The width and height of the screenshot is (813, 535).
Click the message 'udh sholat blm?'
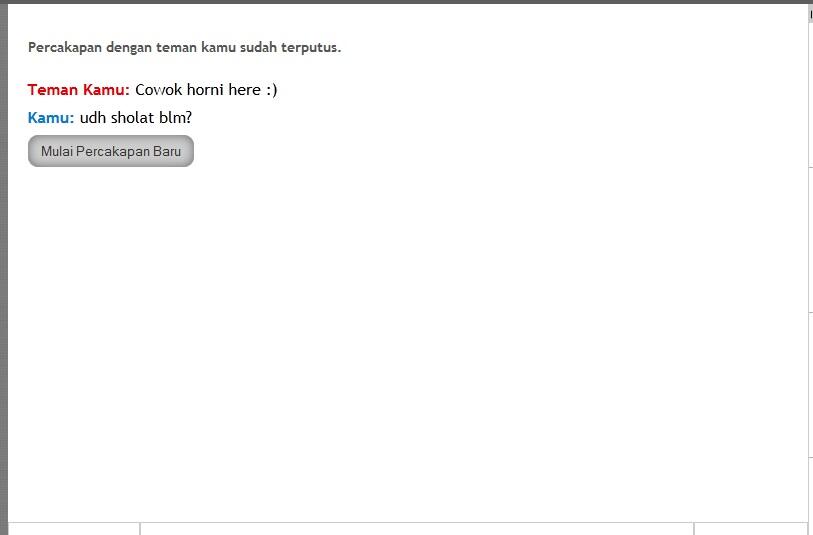coord(136,118)
